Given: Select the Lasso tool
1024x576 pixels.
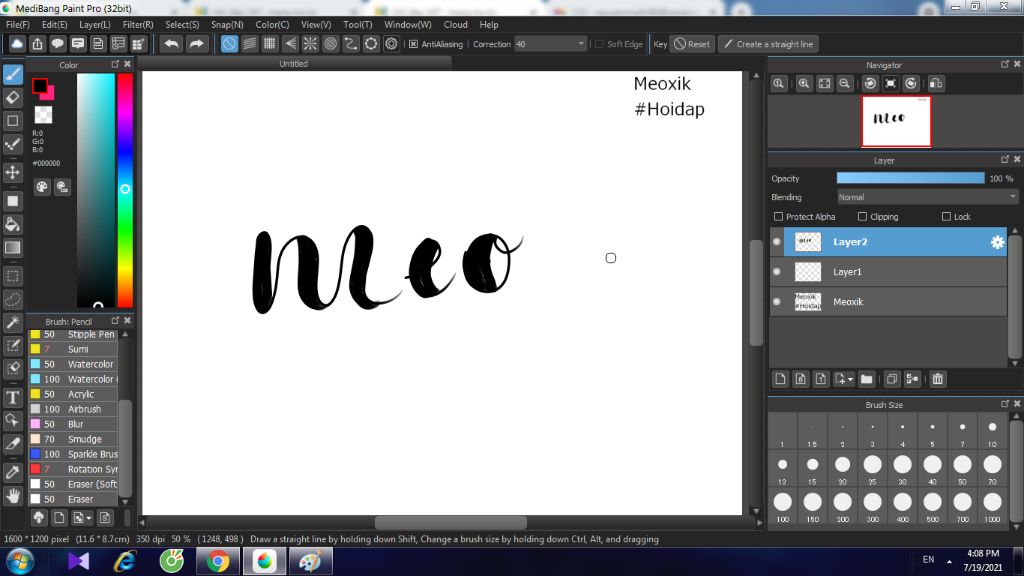Looking at the screenshot, I should click(12, 299).
